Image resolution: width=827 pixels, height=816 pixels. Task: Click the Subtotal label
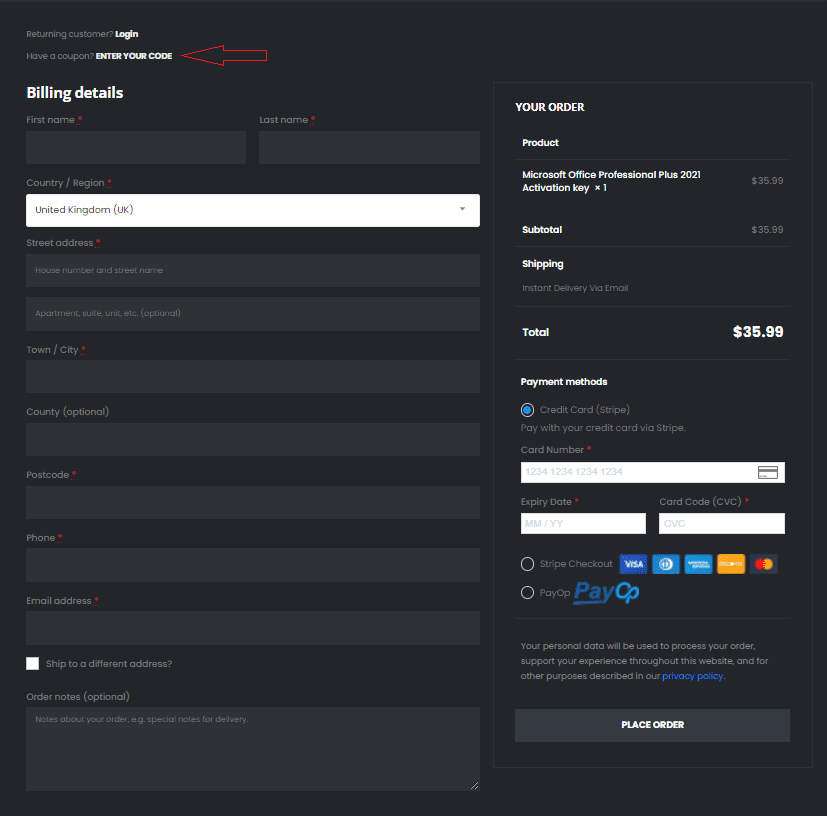pos(542,230)
